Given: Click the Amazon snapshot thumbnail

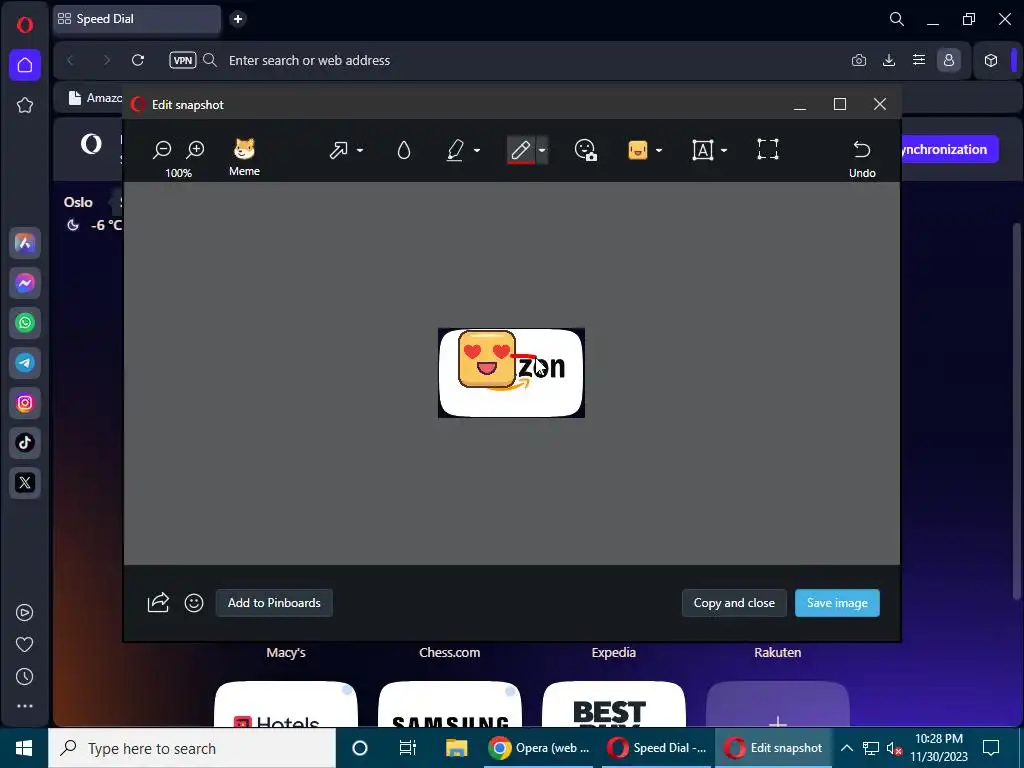Looking at the screenshot, I should coord(511,373).
